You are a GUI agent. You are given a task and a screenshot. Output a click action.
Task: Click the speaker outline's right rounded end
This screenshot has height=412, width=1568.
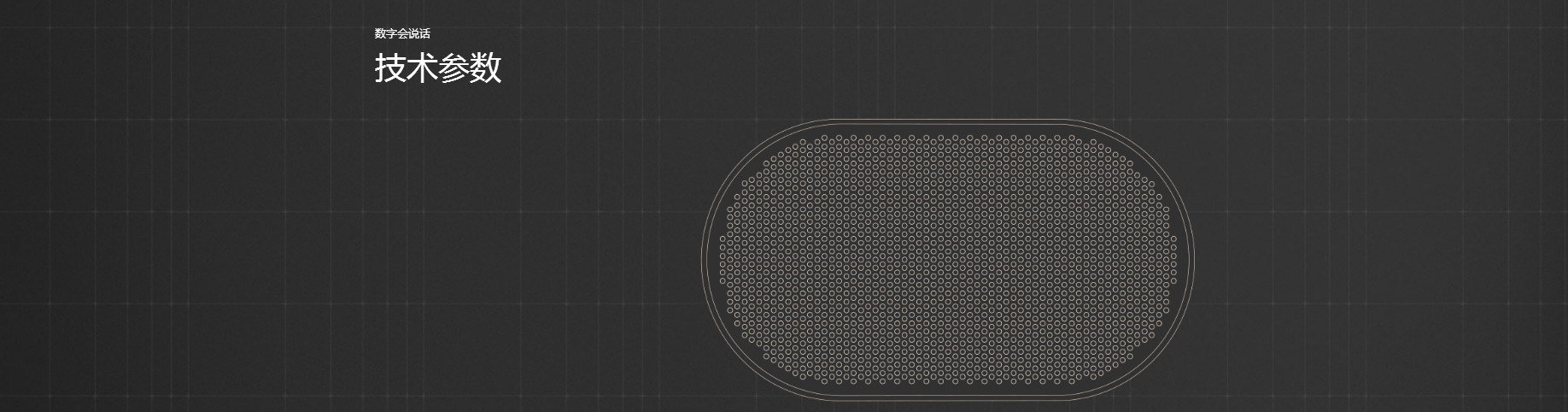tap(1194, 258)
